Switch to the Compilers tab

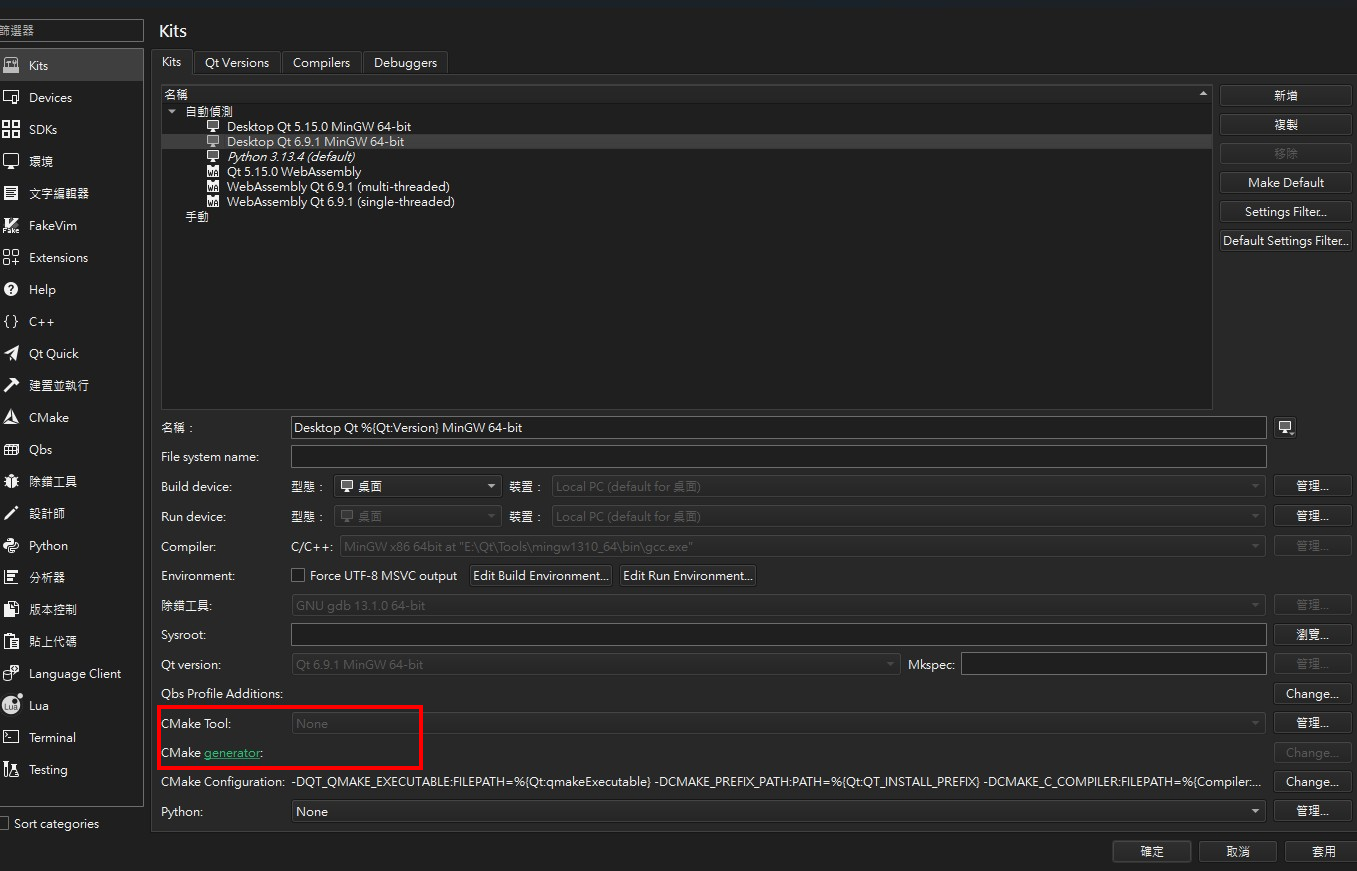321,62
